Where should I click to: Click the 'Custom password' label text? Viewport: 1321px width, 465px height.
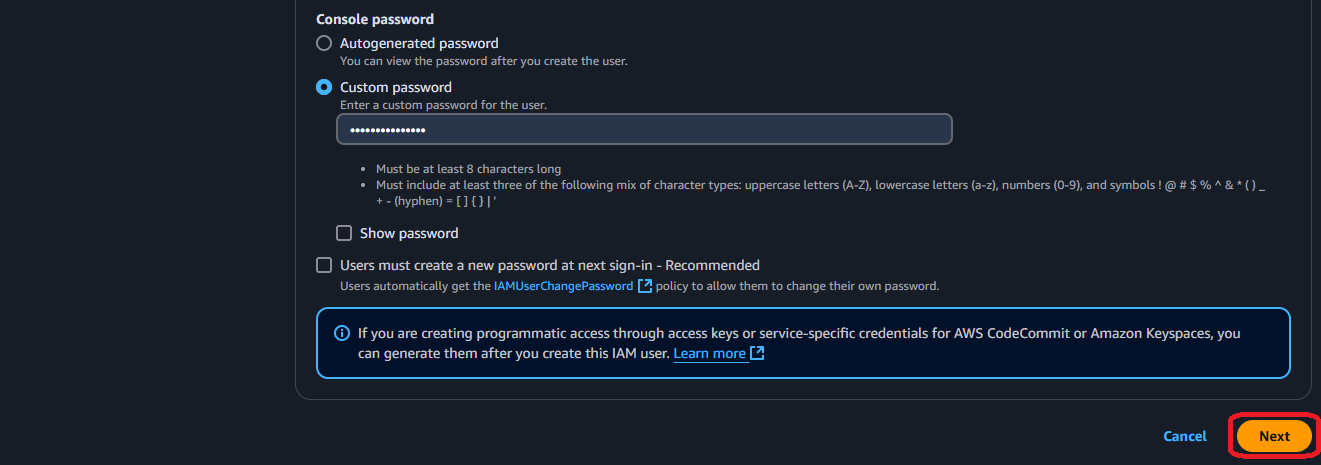(x=396, y=87)
